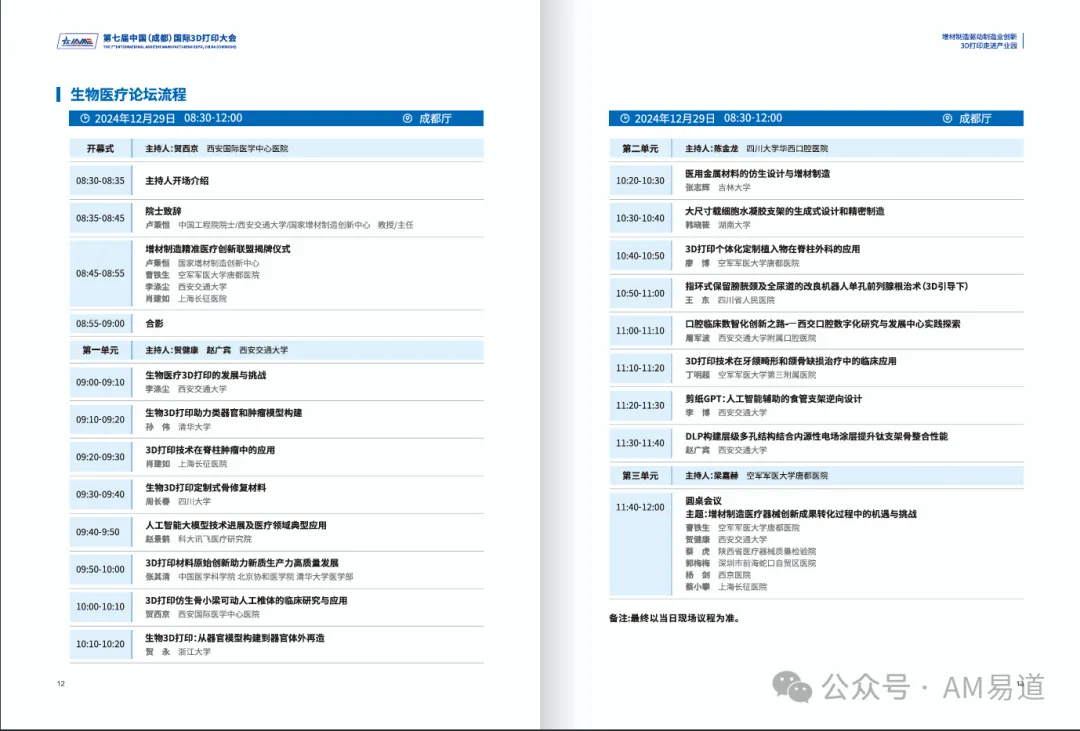This screenshot has width=1080, height=731.
Task: Click the 3D打印走进产业园 slogan at top right
Action: click(988, 46)
